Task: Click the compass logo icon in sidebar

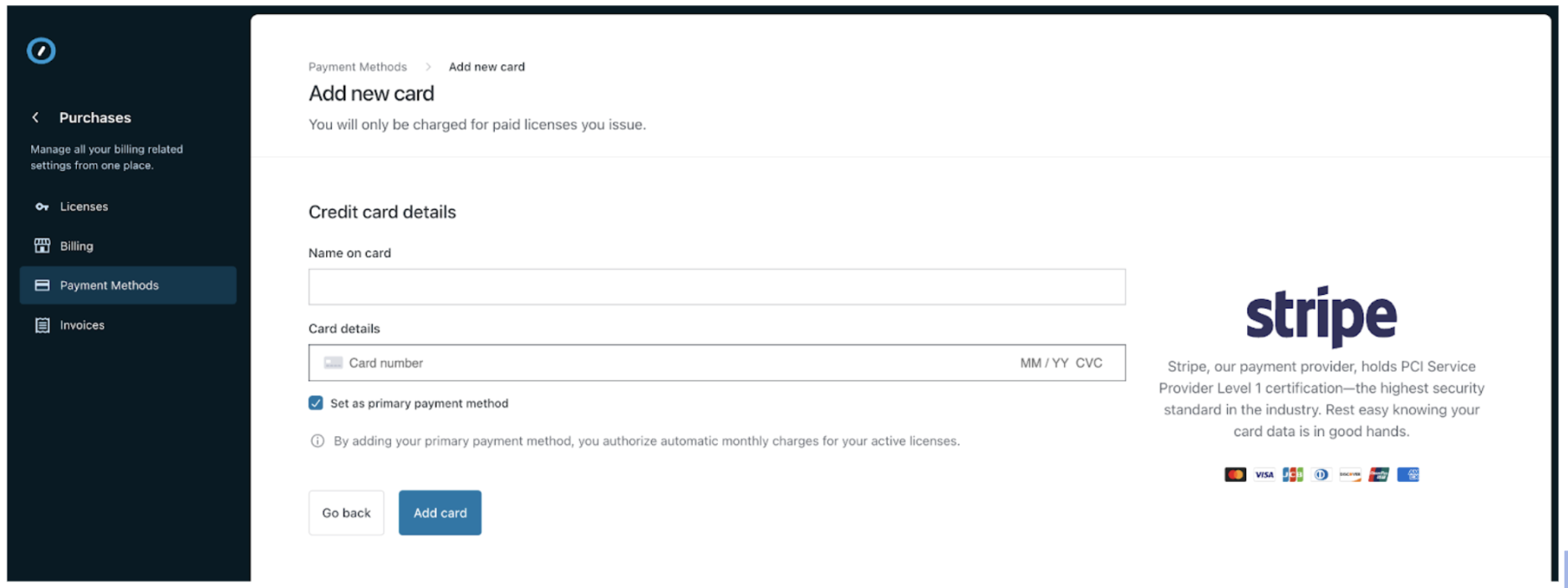Action: 41,51
